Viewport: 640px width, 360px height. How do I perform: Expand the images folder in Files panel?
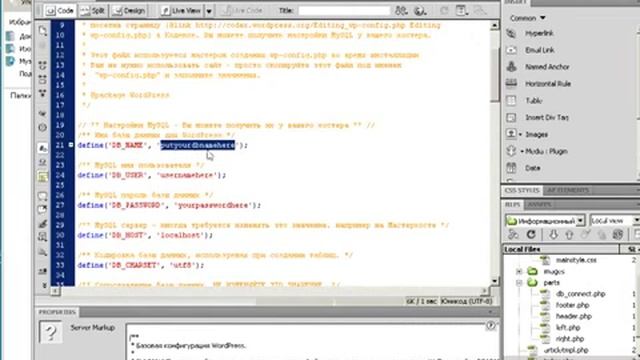click(519, 271)
